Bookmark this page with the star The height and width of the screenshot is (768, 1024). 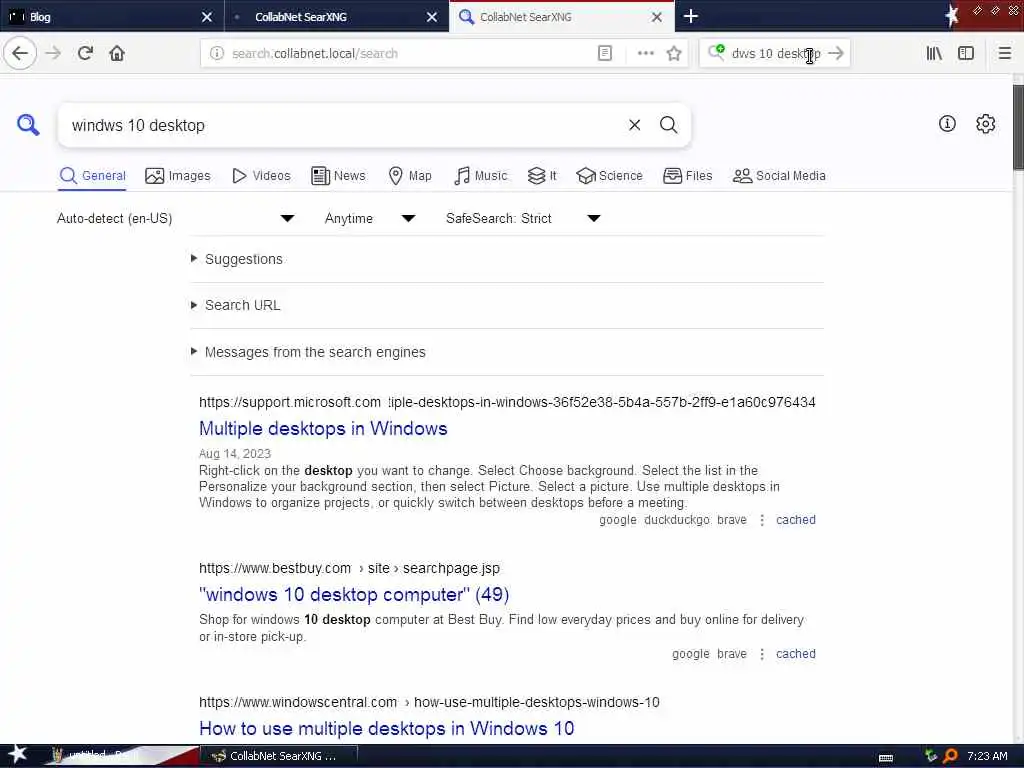(674, 54)
